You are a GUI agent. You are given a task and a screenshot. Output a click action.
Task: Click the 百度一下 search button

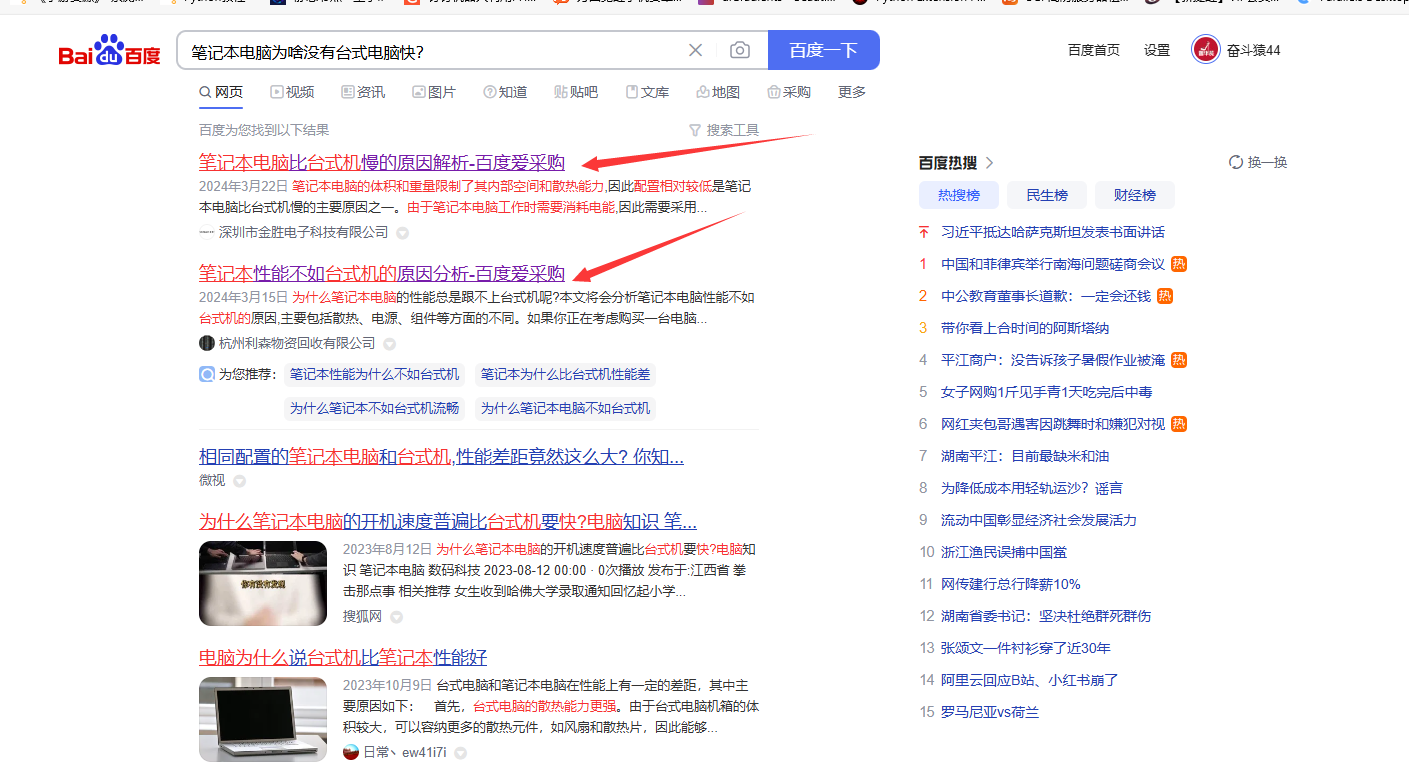[824, 50]
